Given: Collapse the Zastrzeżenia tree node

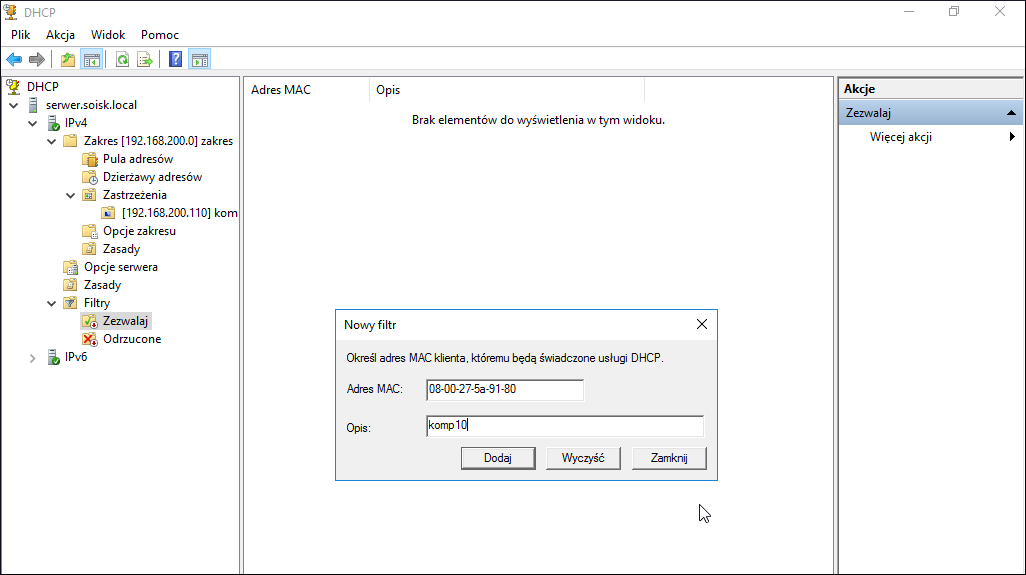Looking at the screenshot, I should [71, 196].
